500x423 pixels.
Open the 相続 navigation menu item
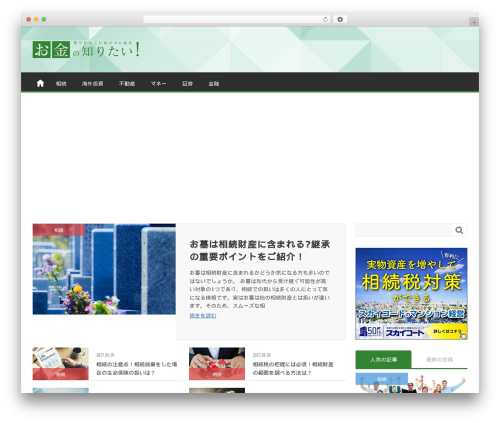[x=61, y=84]
